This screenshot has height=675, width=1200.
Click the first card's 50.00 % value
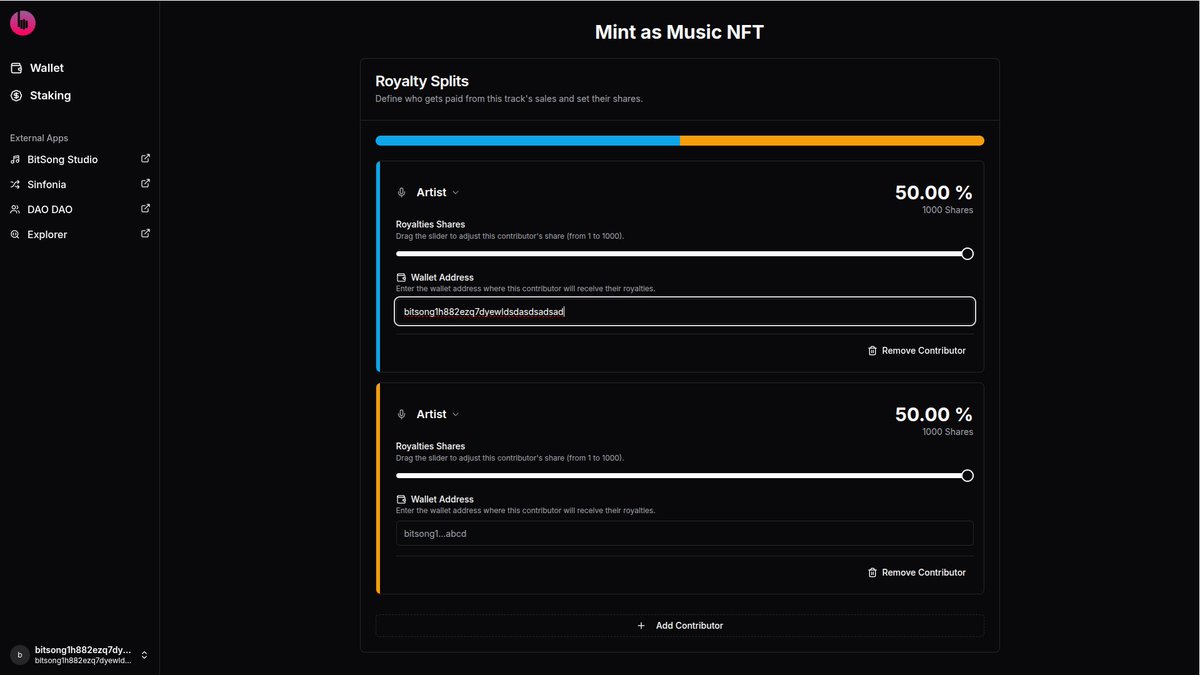(934, 193)
